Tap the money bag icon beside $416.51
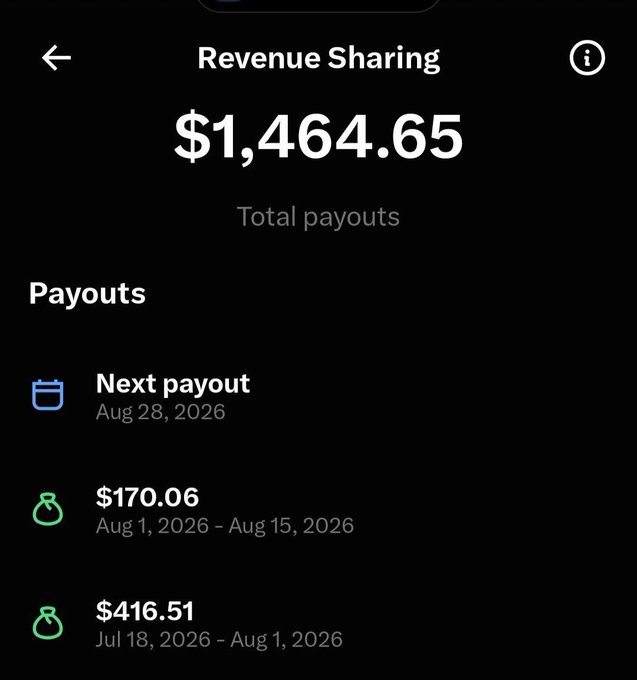 48,623
